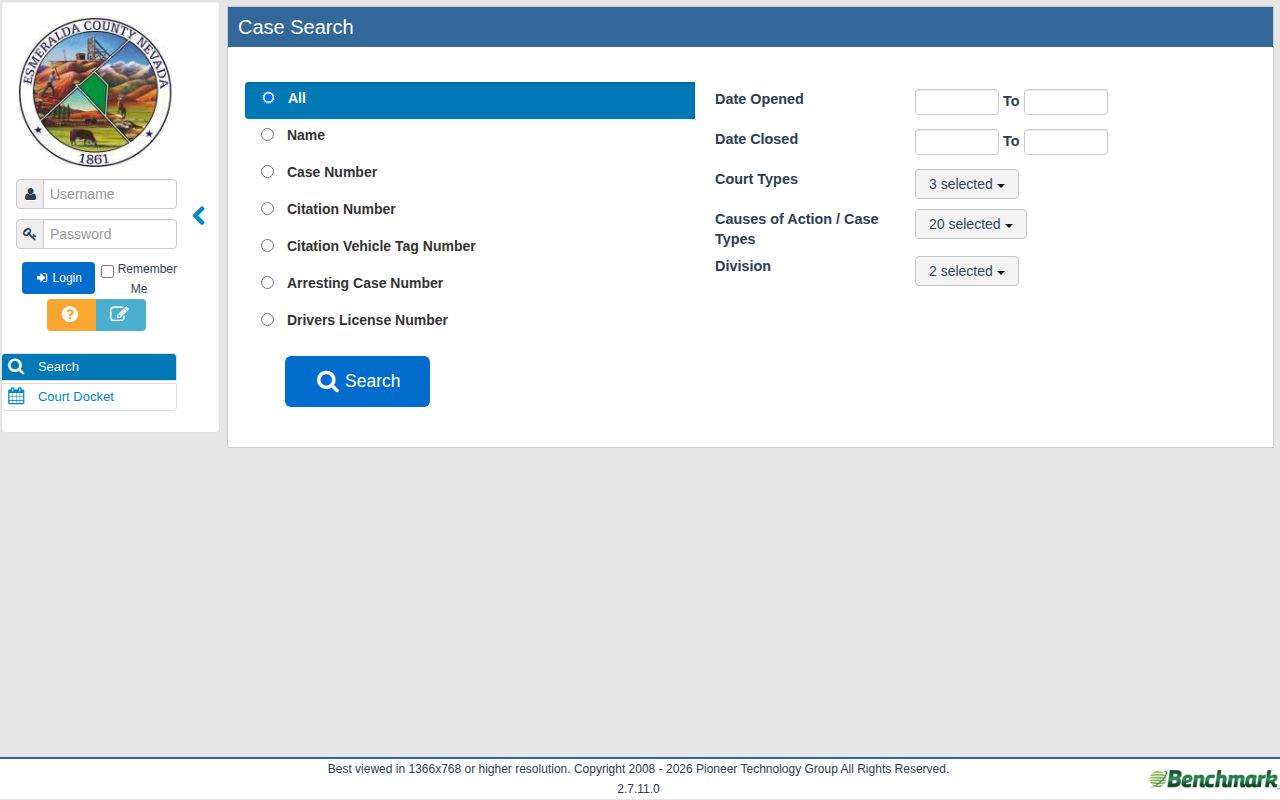
Task: Open help with the orange question mark icon
Action: pos(71,314)
